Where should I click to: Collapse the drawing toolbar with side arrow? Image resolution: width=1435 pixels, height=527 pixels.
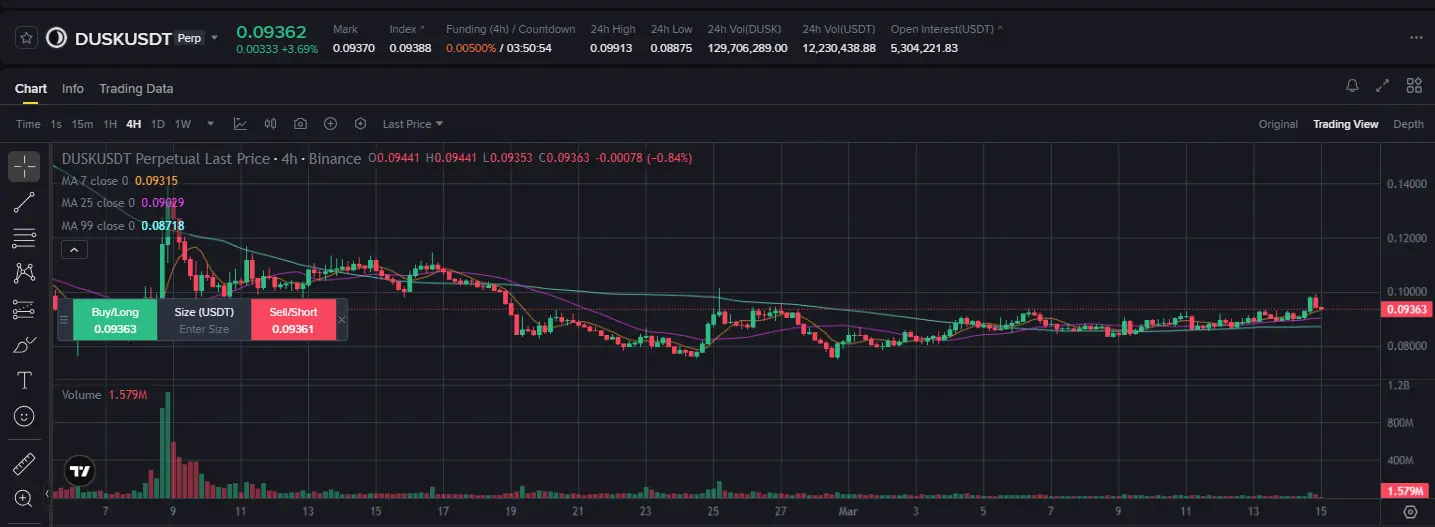point(47,494)
